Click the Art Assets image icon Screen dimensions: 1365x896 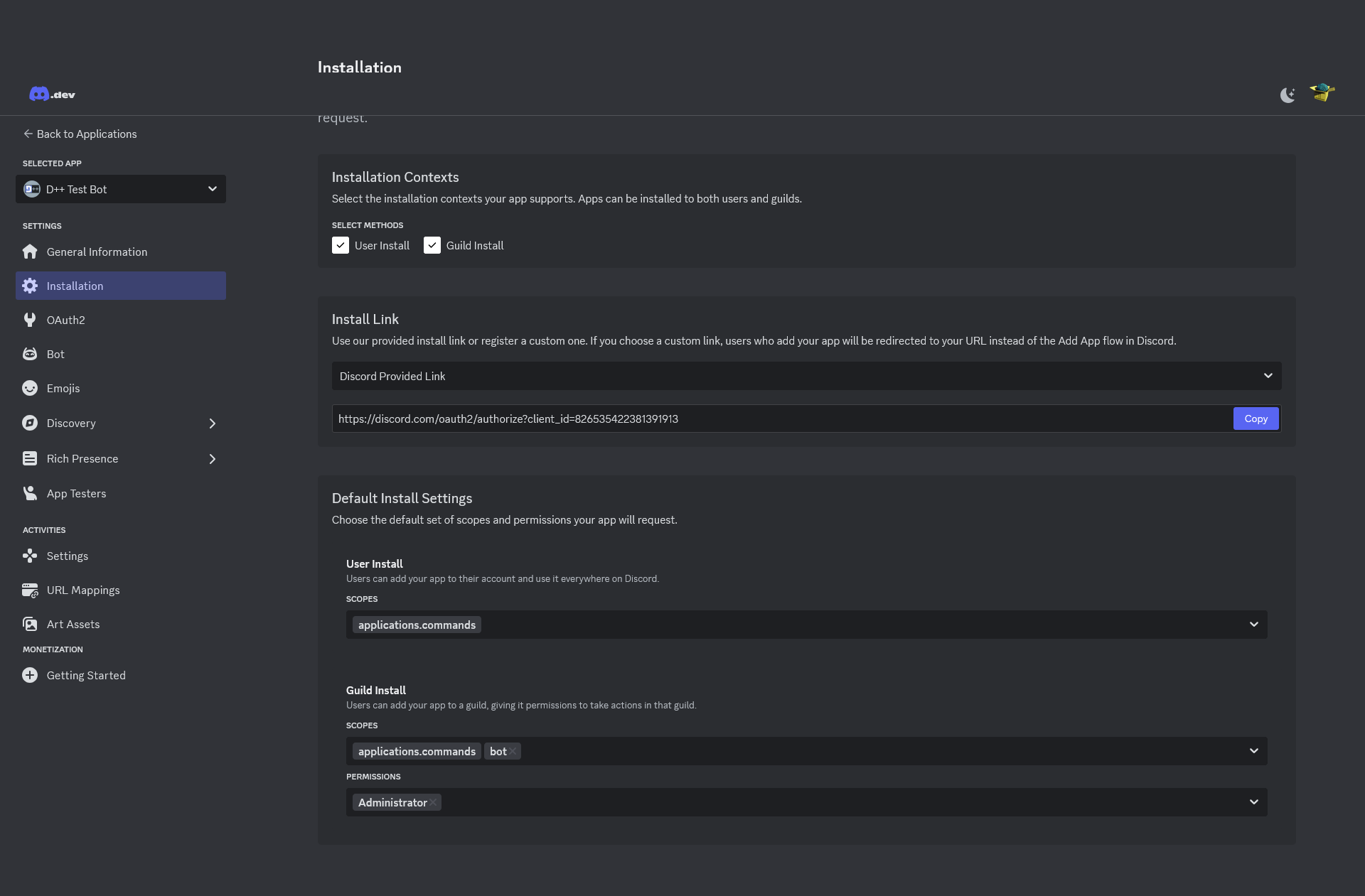(x=30, y=624)
